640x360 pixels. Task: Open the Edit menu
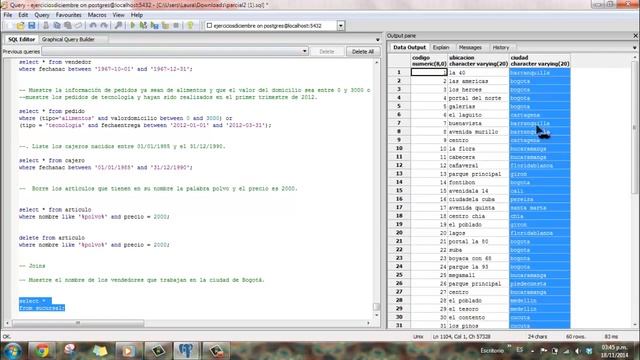(x=23, y=15)
